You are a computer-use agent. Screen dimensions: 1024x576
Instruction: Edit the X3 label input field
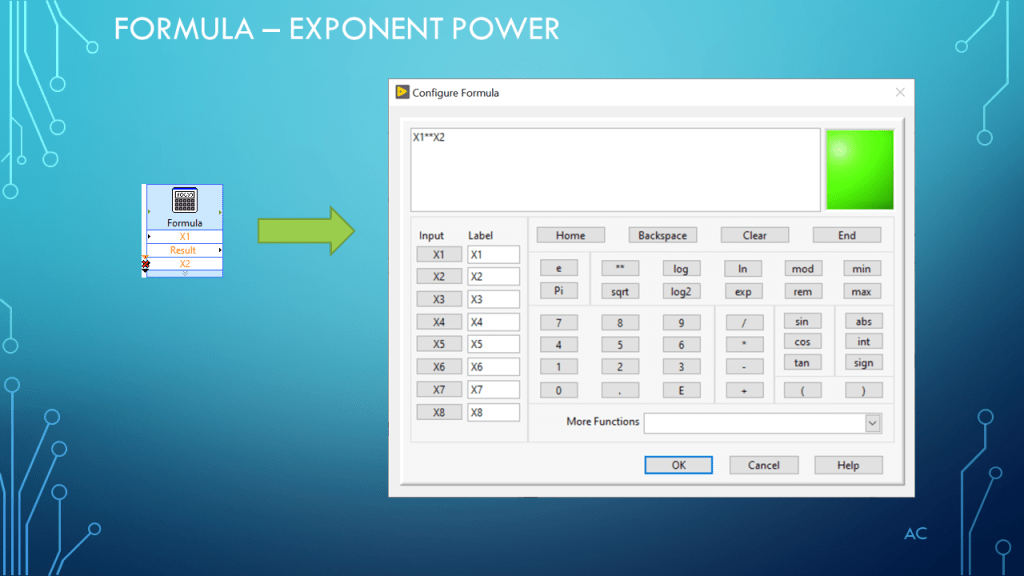click(x=493, y=299)
